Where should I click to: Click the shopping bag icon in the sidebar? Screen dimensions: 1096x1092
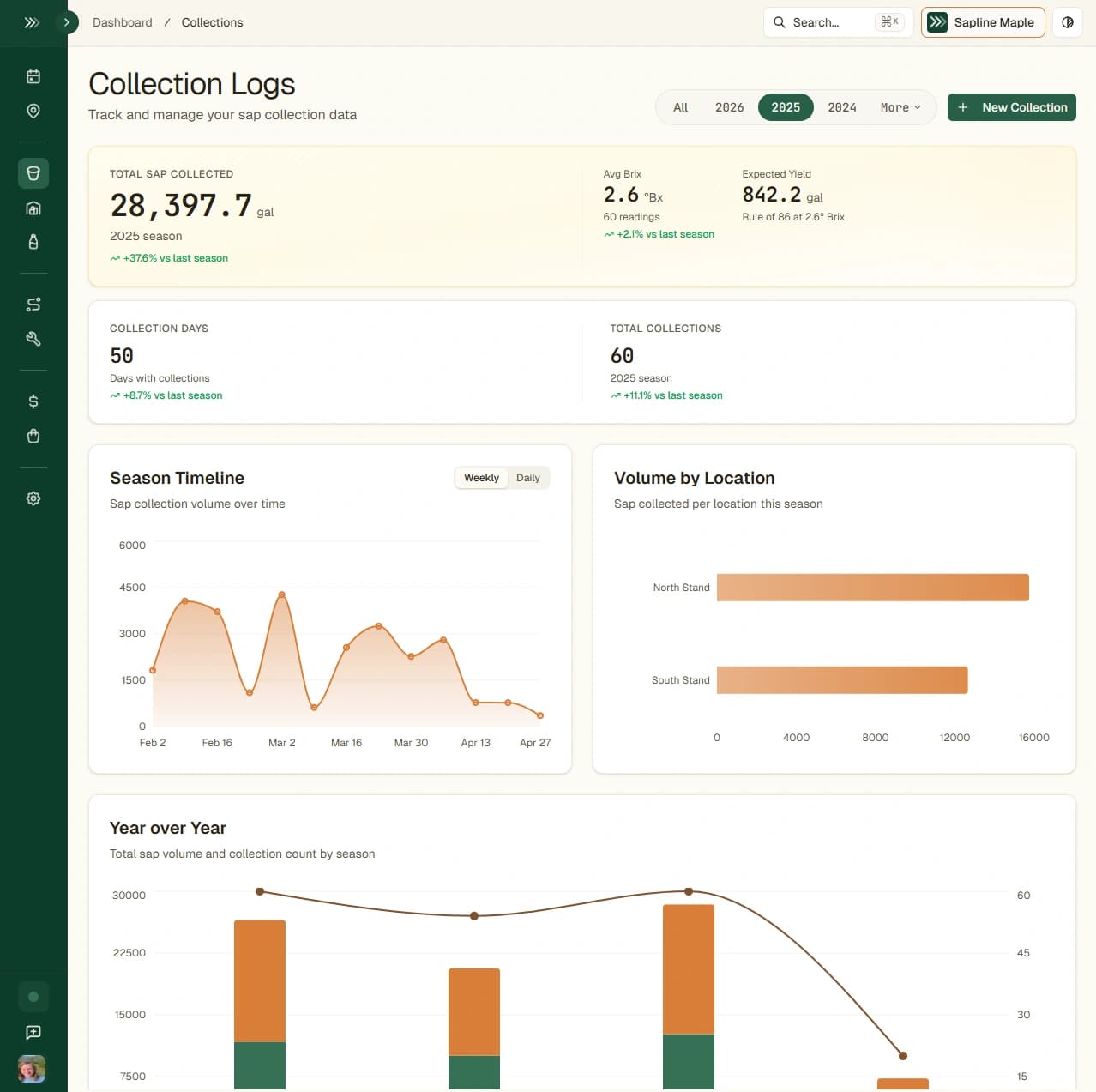pyautogui.click(x=33, y=436)
